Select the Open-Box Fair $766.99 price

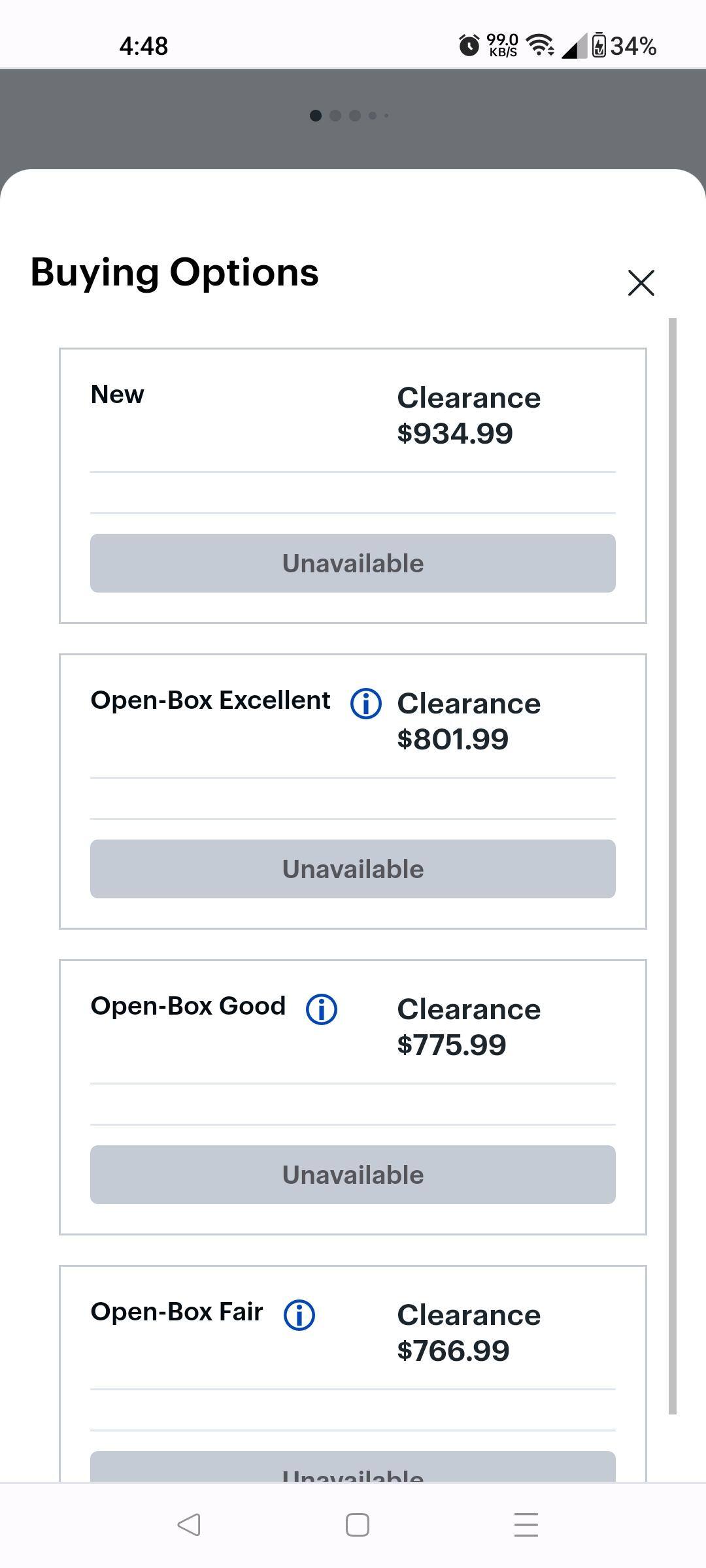tap(453, 1351)
